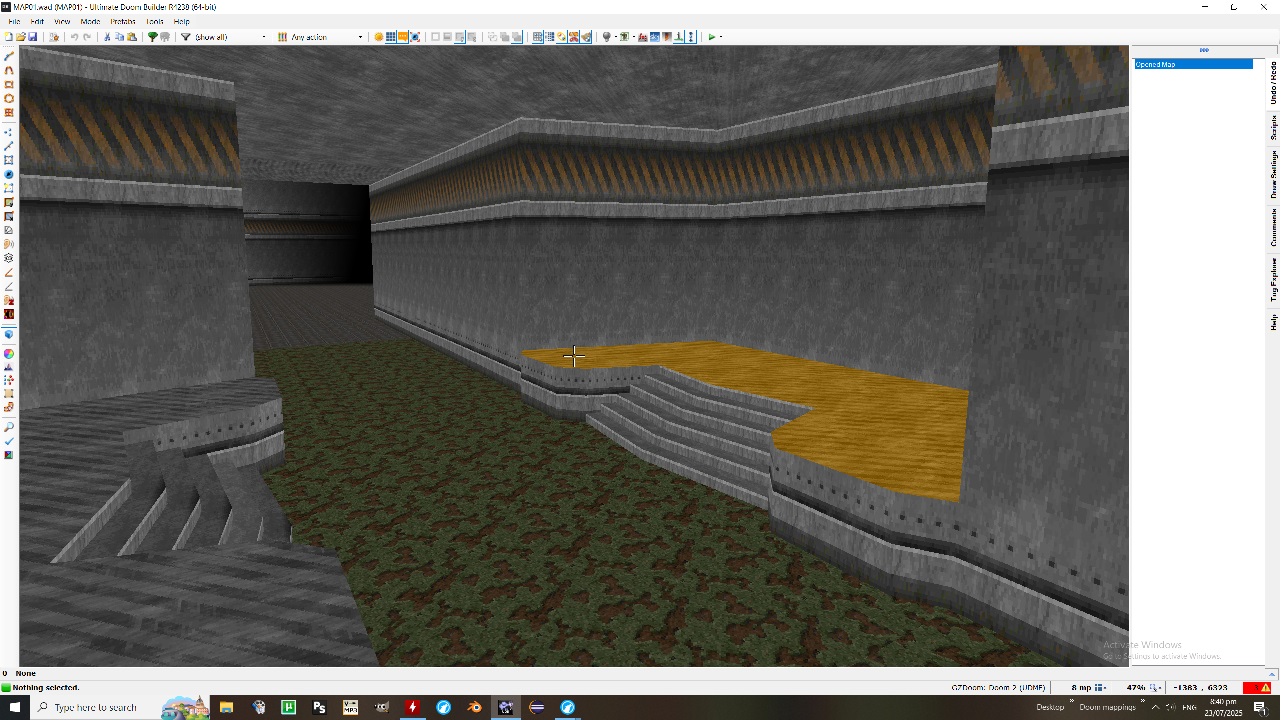Paste selection with the clipboard icon
This screenshot has height=720, width=1281.
(131, 37)
